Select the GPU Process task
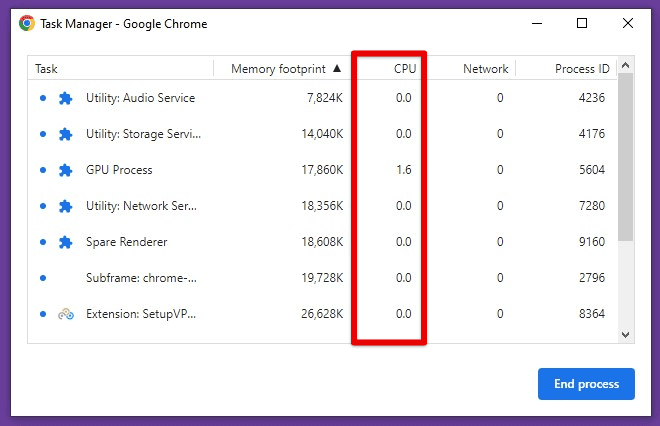Image resolution: width=660 pixels, height=426 pixels. (119, 170)
